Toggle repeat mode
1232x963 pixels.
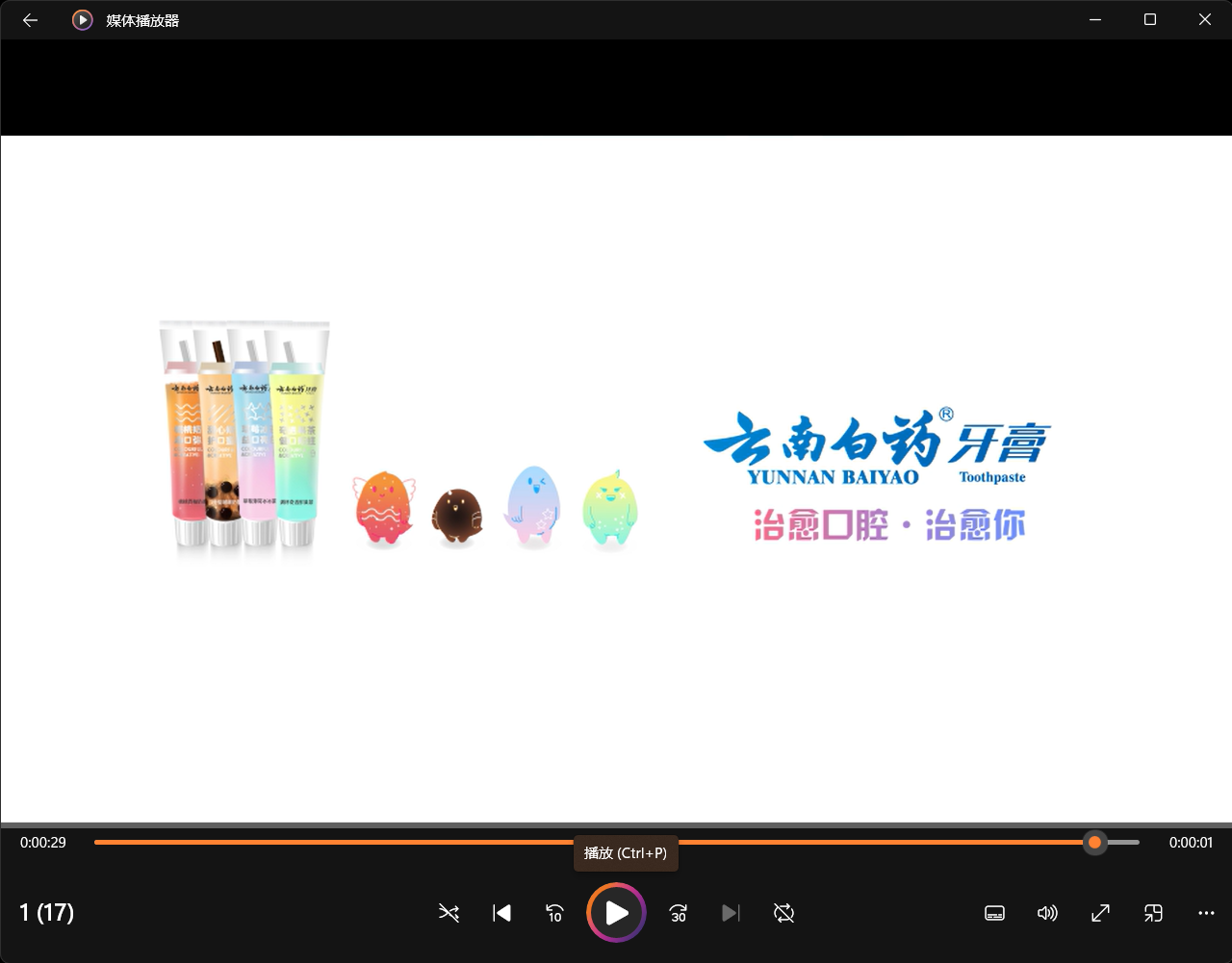pos(783,913)
